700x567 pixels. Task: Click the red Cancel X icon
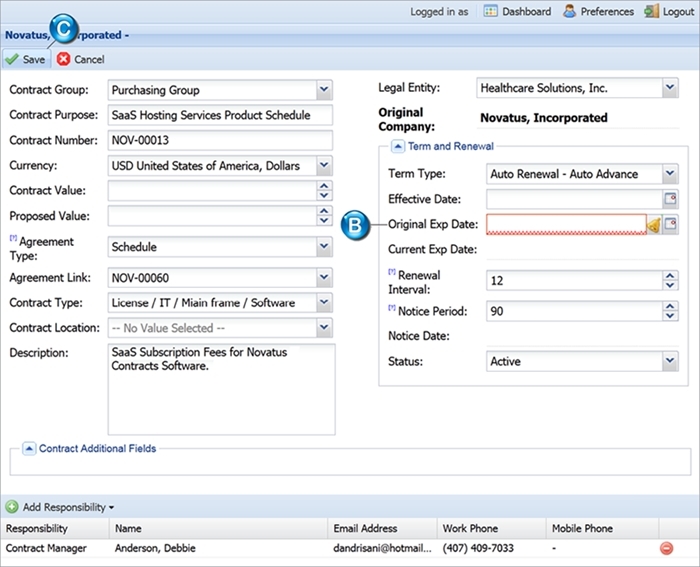63,59
